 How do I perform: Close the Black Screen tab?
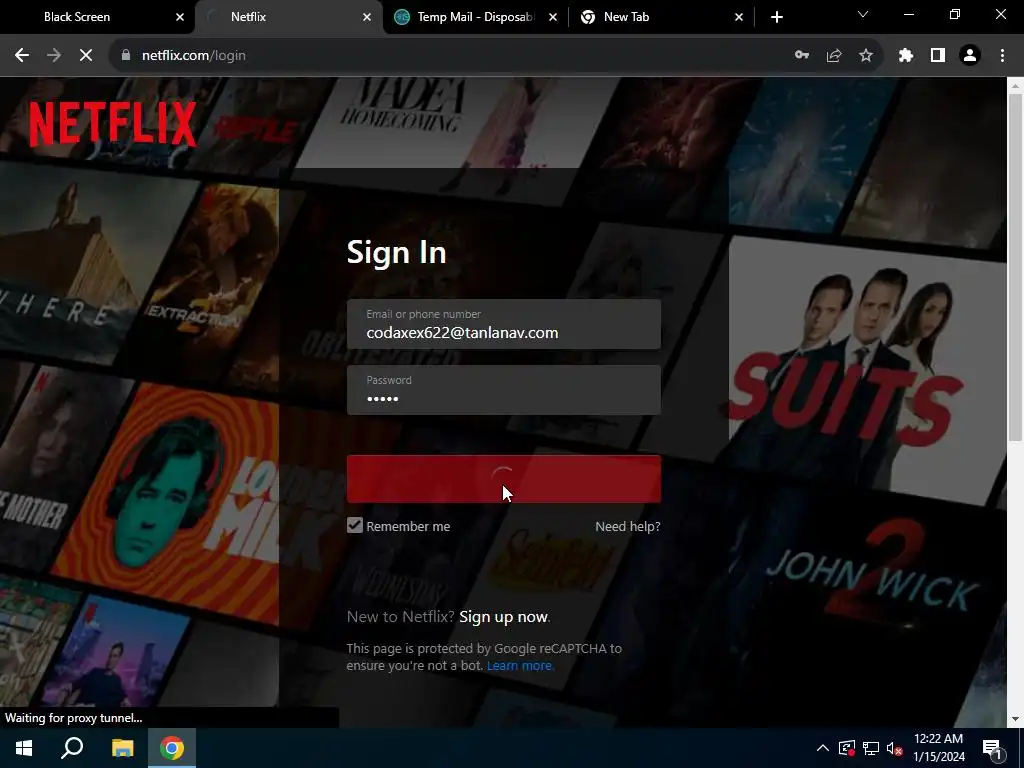pyautogui.click(x=180, y=17)
